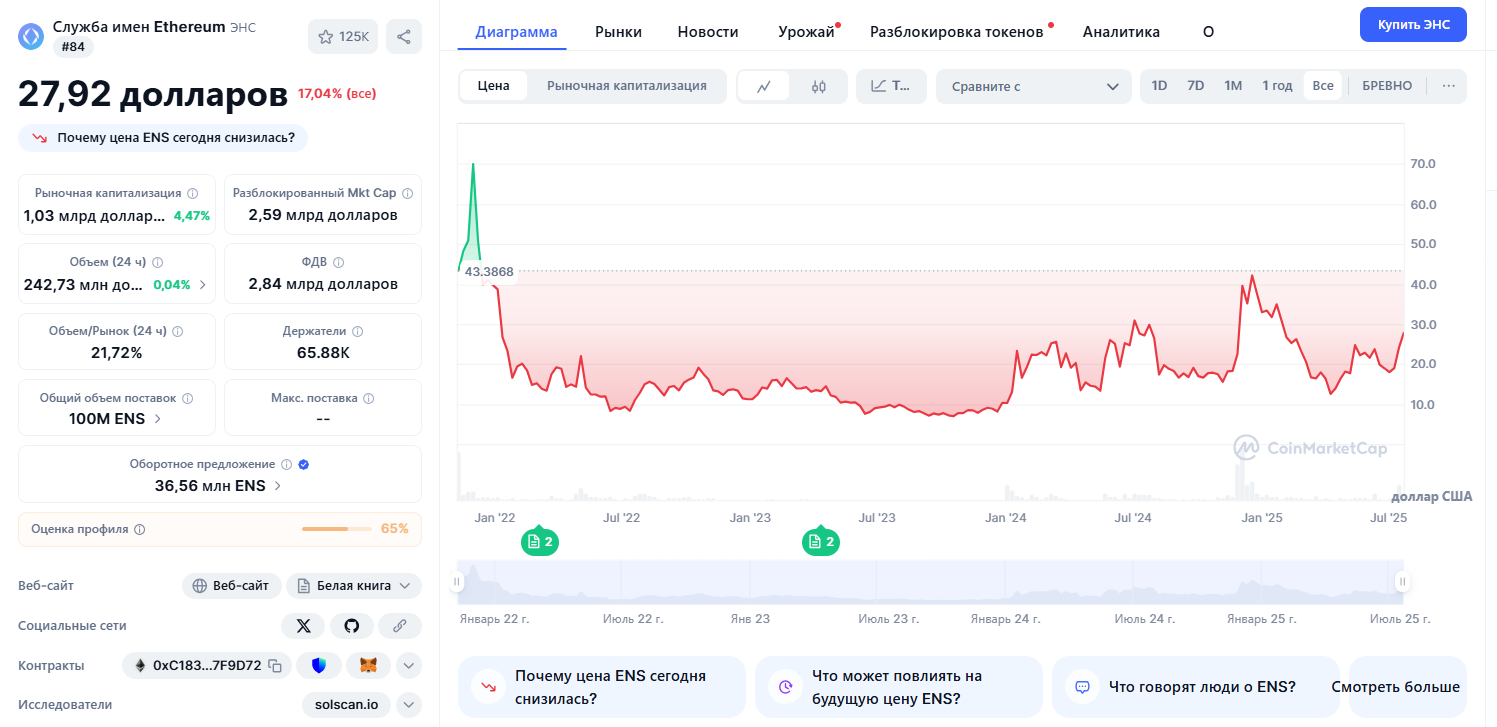Viewport: 1497px width, 727px height.
Task: Set chart range to 7D
Action: (1195, 86)
